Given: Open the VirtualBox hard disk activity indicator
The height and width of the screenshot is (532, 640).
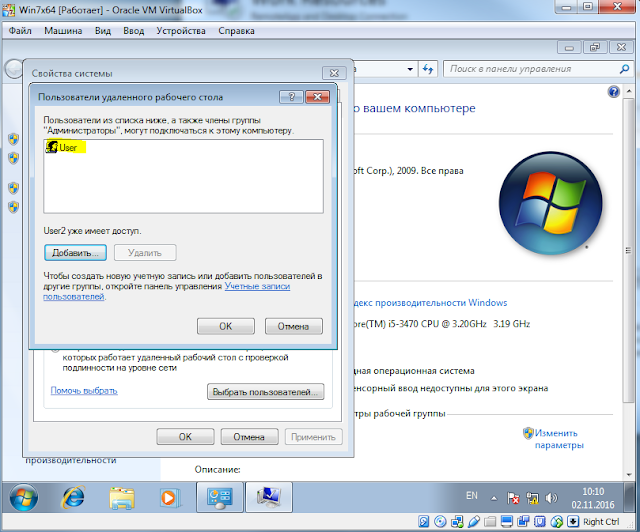Looking at the screenshot, I should coord(423,521).
